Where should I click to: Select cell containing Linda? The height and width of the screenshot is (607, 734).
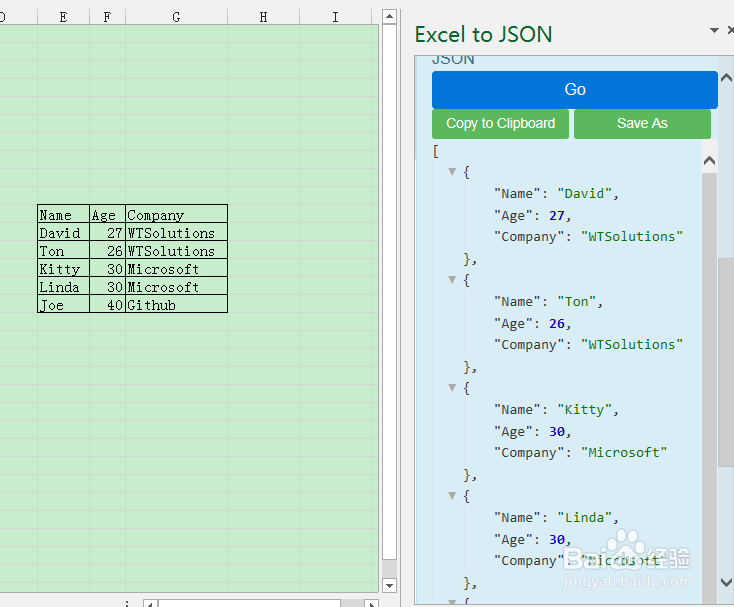pos(63,286)
